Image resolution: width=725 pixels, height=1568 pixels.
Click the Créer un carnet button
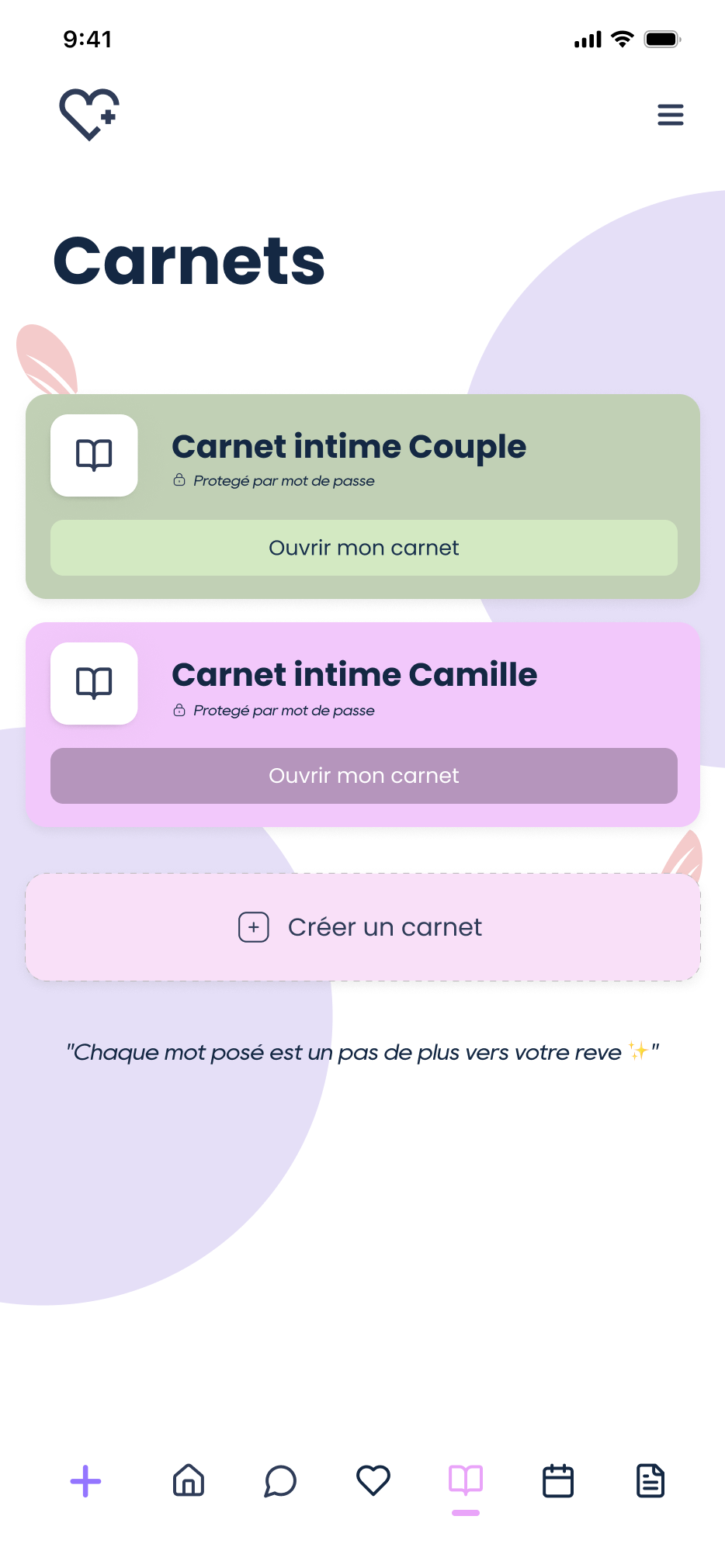363,927
